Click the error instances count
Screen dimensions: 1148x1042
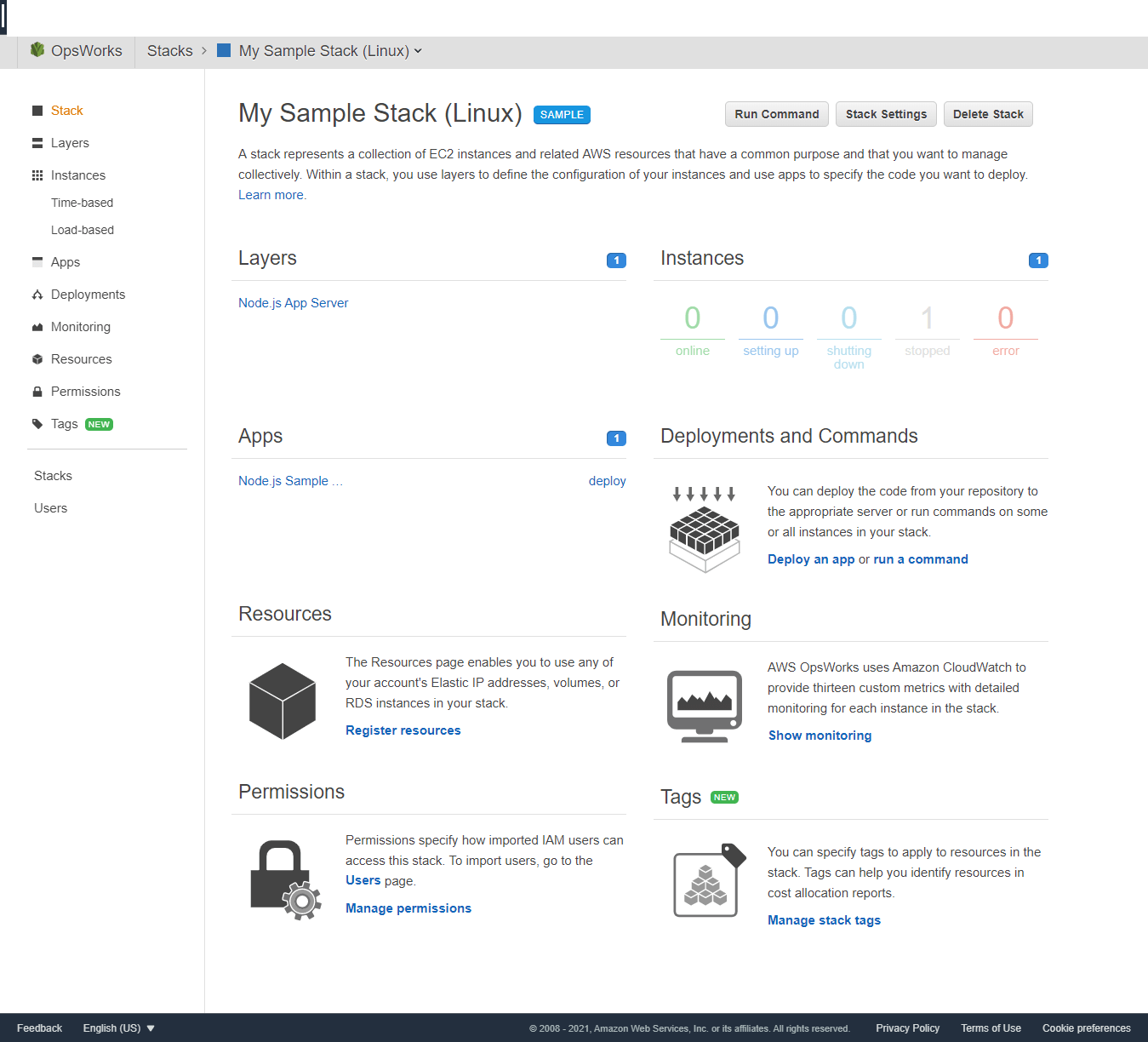click(1006, 318)
